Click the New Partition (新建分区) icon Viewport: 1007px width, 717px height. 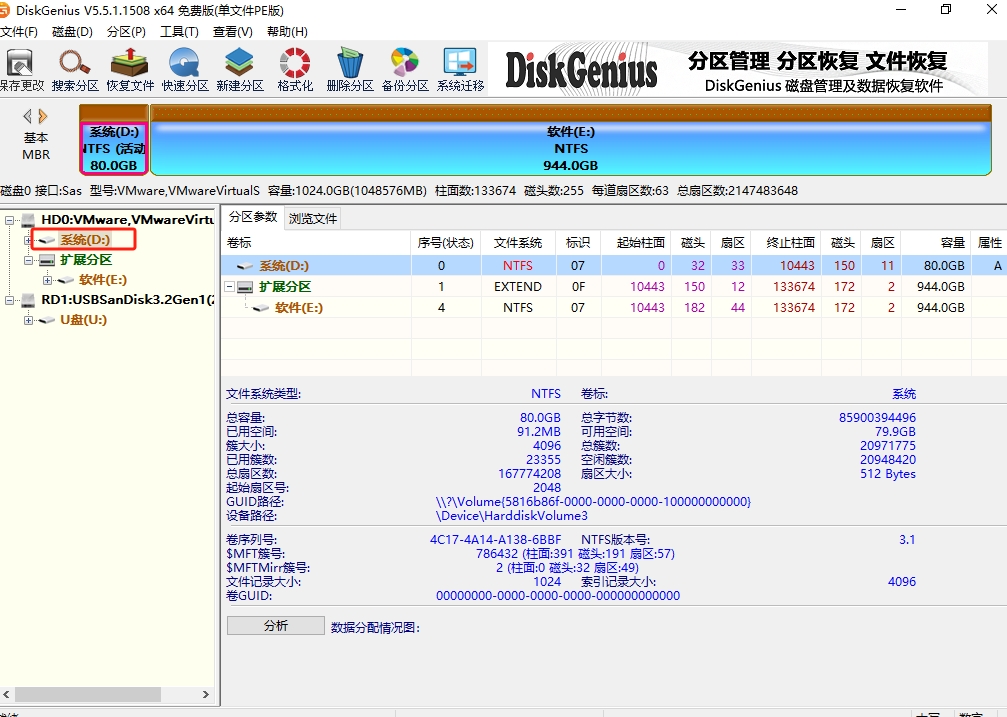point(240,69)
